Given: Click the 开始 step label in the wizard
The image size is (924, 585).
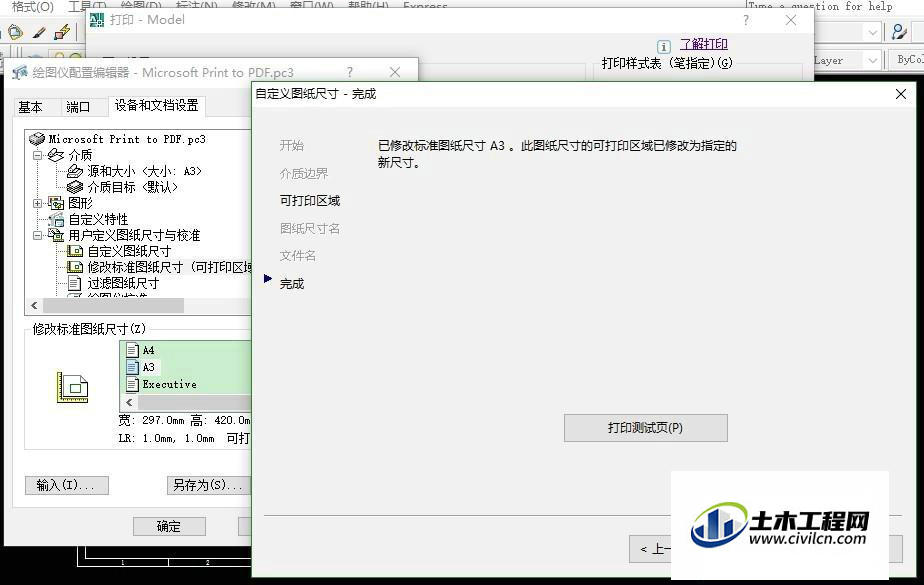Looking at the screenshot, I should point(292,146).
